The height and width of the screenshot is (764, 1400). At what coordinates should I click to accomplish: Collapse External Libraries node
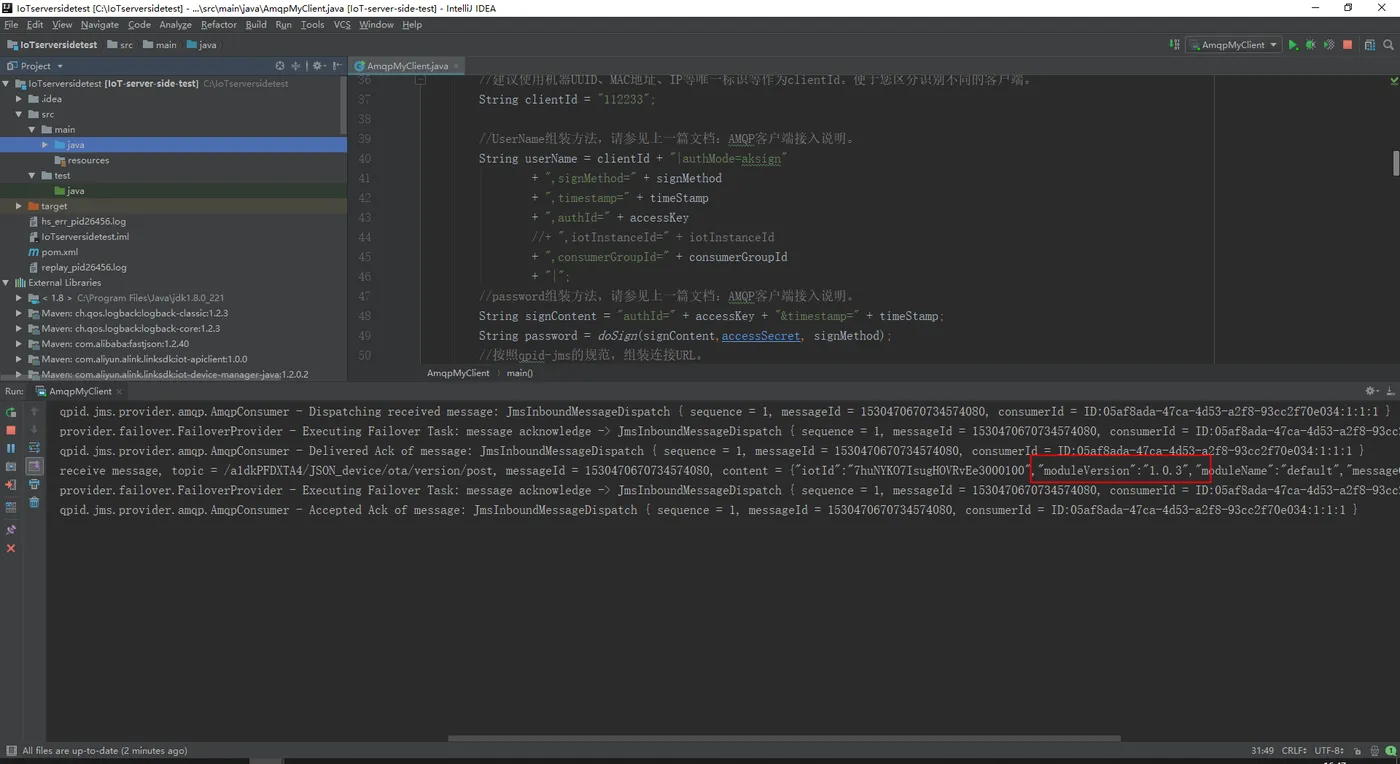(7, 283)
